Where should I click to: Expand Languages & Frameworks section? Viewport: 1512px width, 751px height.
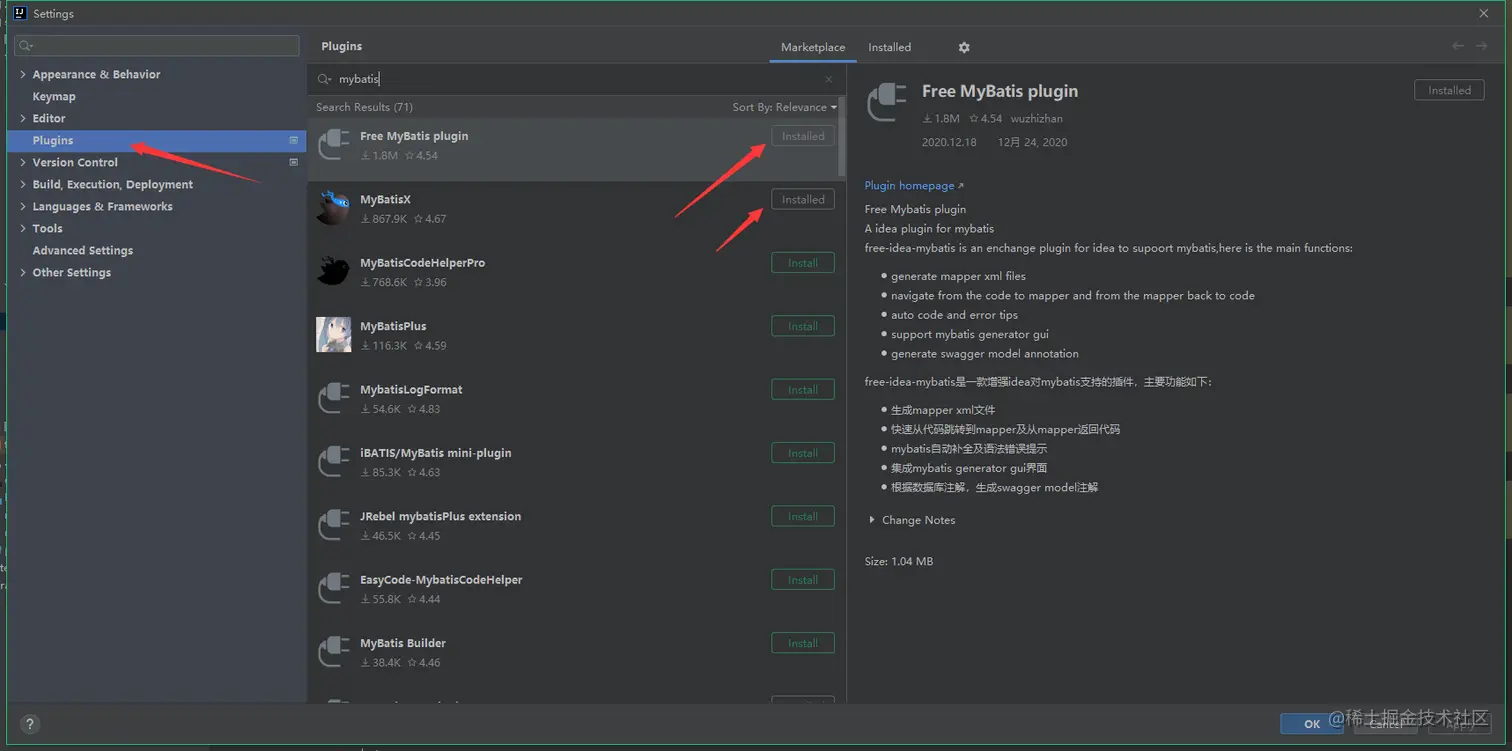(x=23, y=207)
